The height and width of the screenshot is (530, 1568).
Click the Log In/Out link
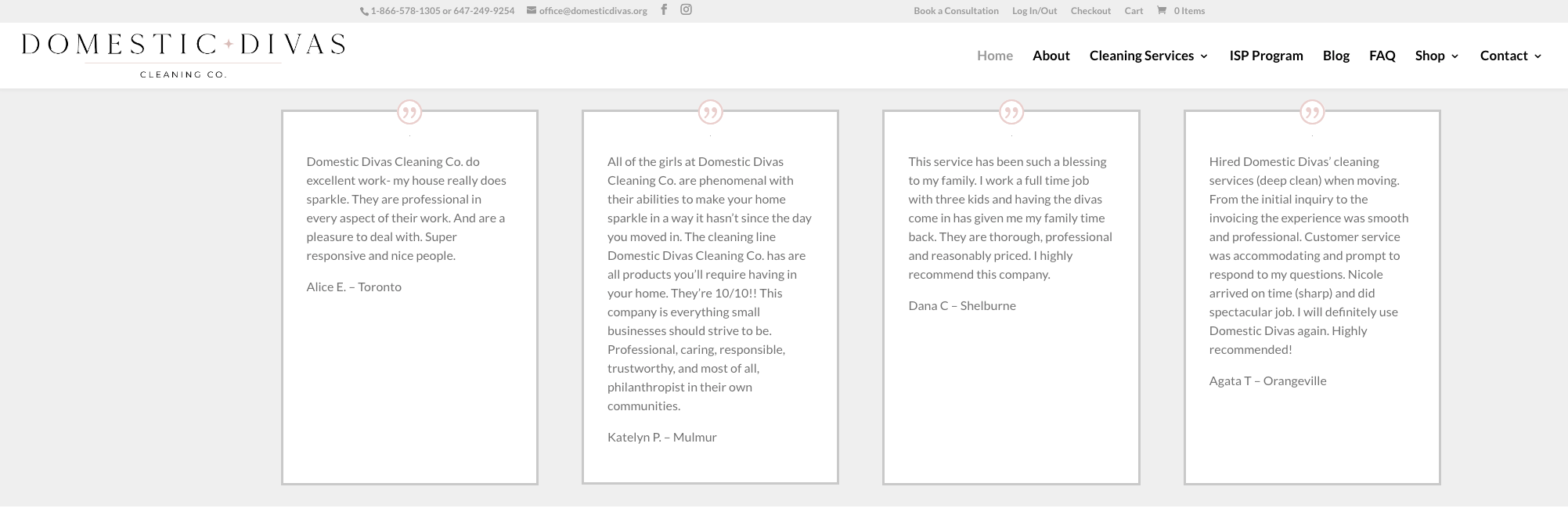click(1034, 11)
